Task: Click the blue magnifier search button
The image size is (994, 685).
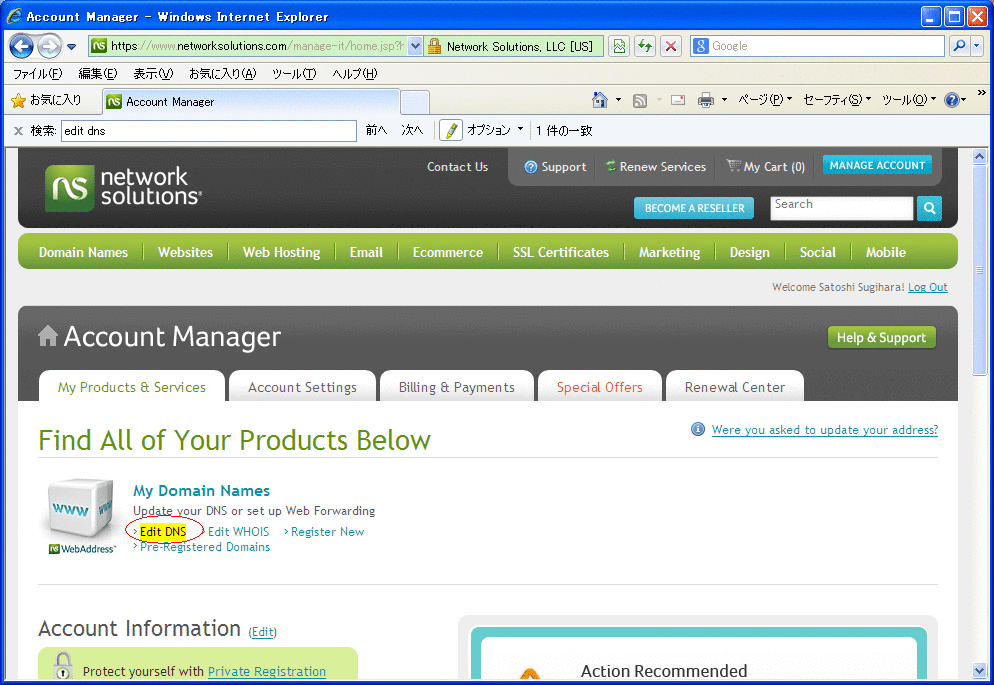Action: 959,46
